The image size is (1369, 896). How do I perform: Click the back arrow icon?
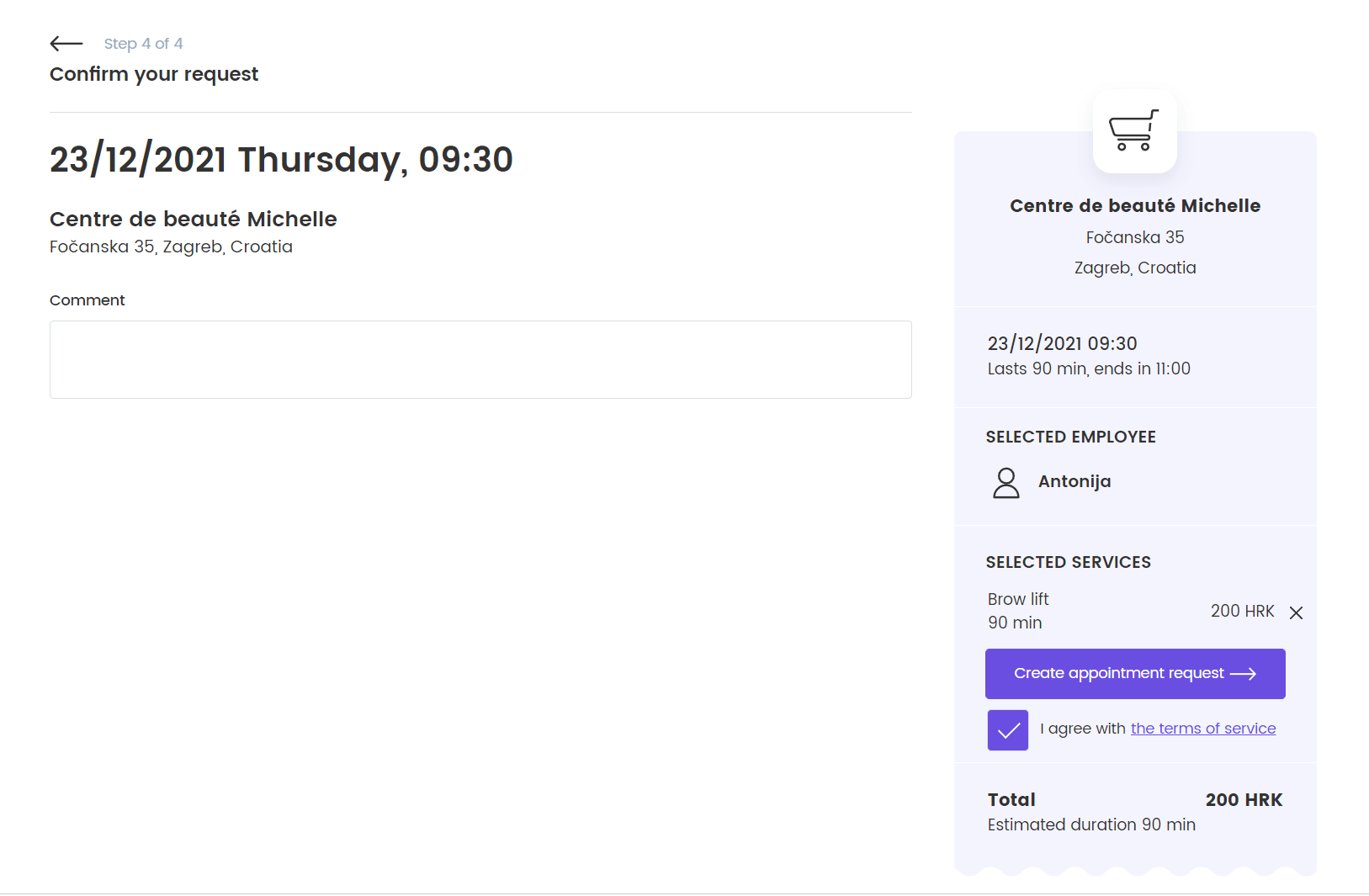(x=66, y=44)
